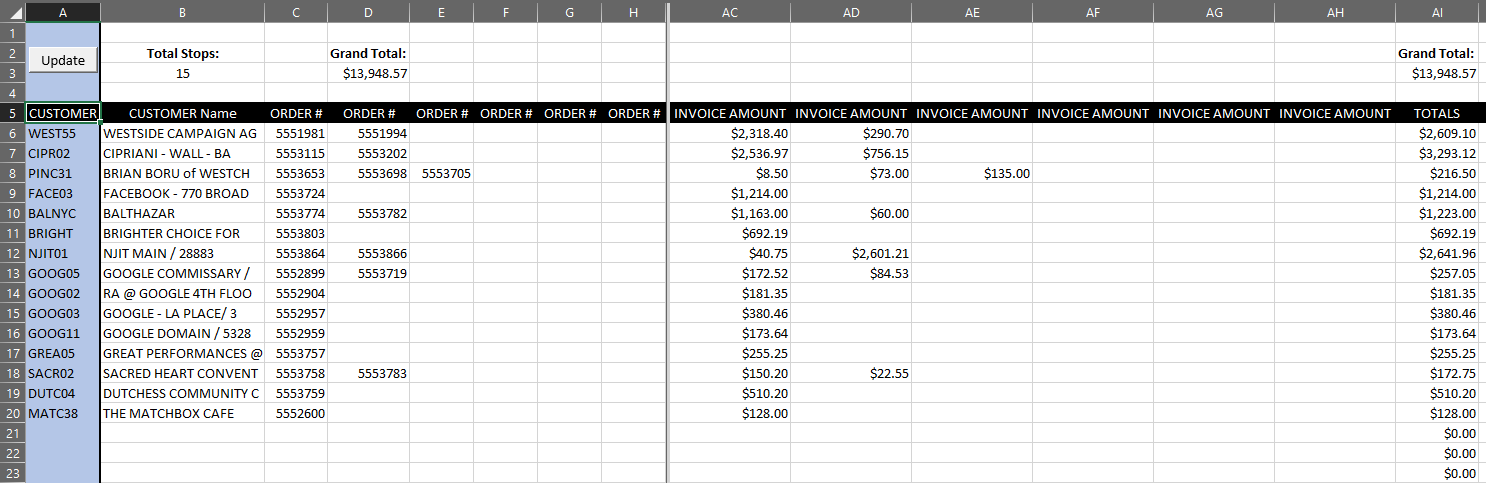The height and width of the screenshot is (483, 1486).
Task: Click invoice amount $22.55
Action: [x=889, y=373]
